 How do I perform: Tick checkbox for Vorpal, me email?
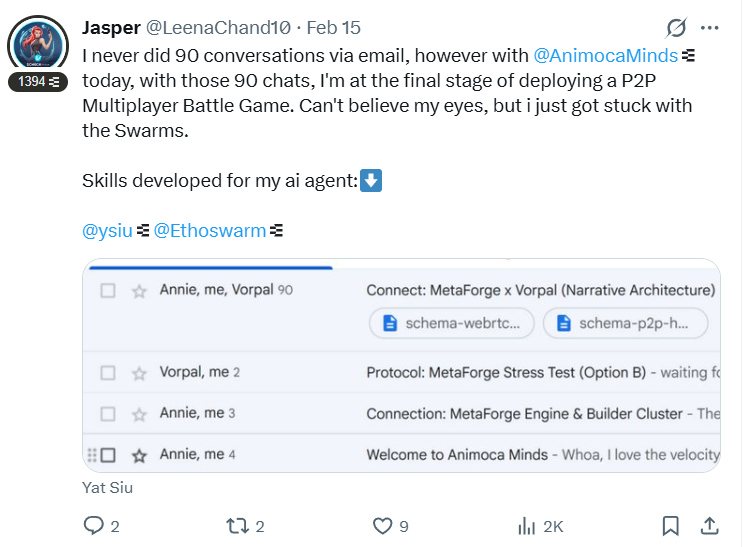pyautogui.click(x=109, y=373)
